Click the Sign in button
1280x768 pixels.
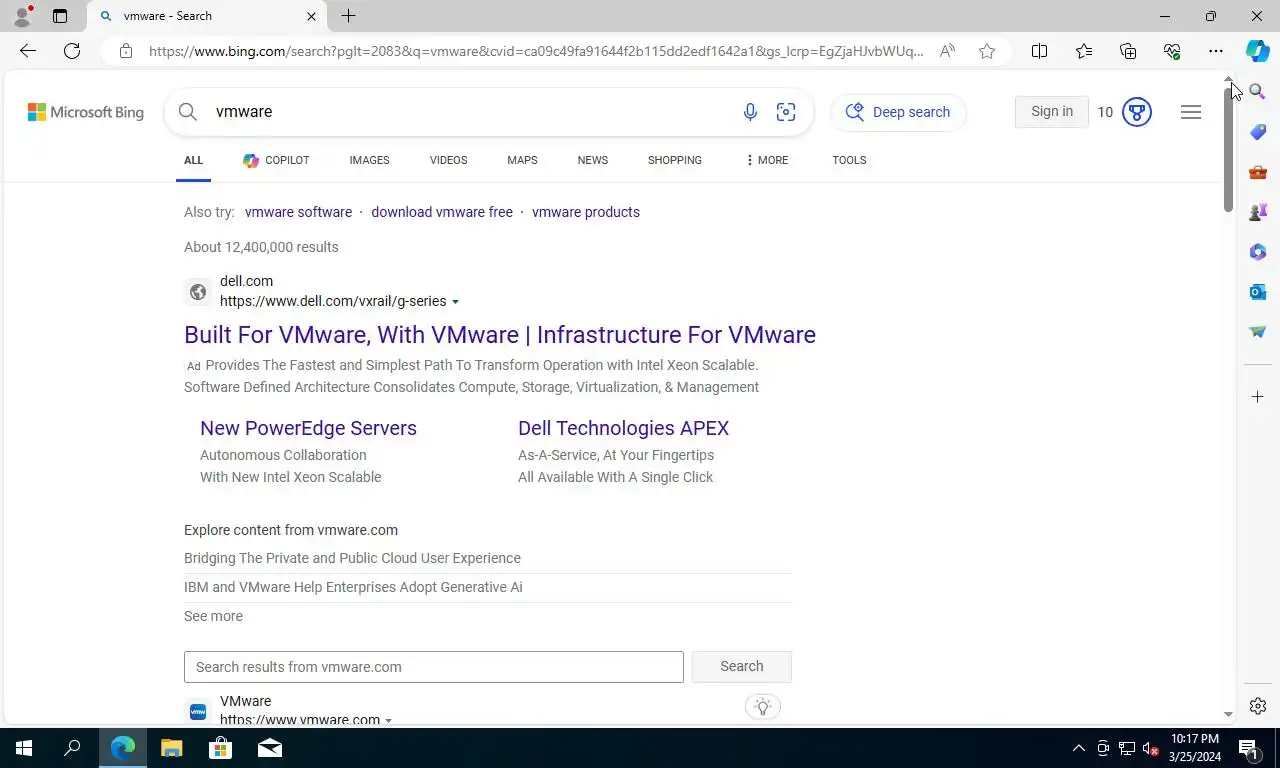(x=1052, y=112)
